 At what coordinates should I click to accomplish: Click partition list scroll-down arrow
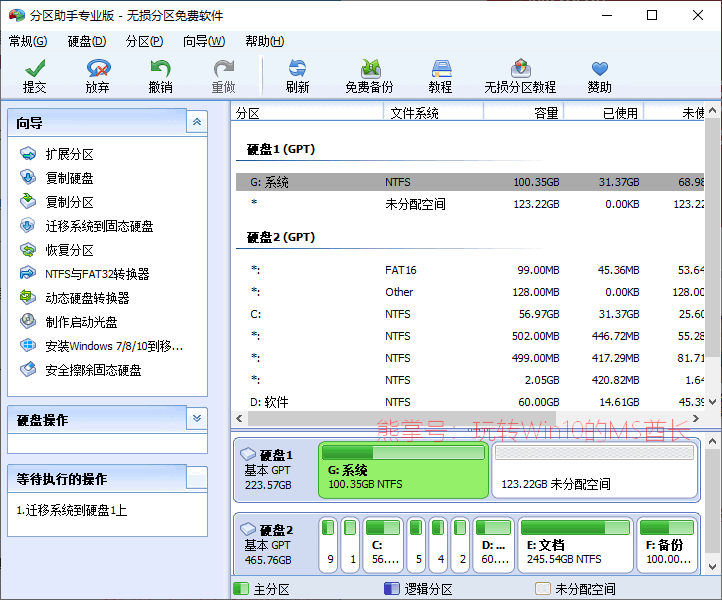pyautogui.click(x=712, y=402)
